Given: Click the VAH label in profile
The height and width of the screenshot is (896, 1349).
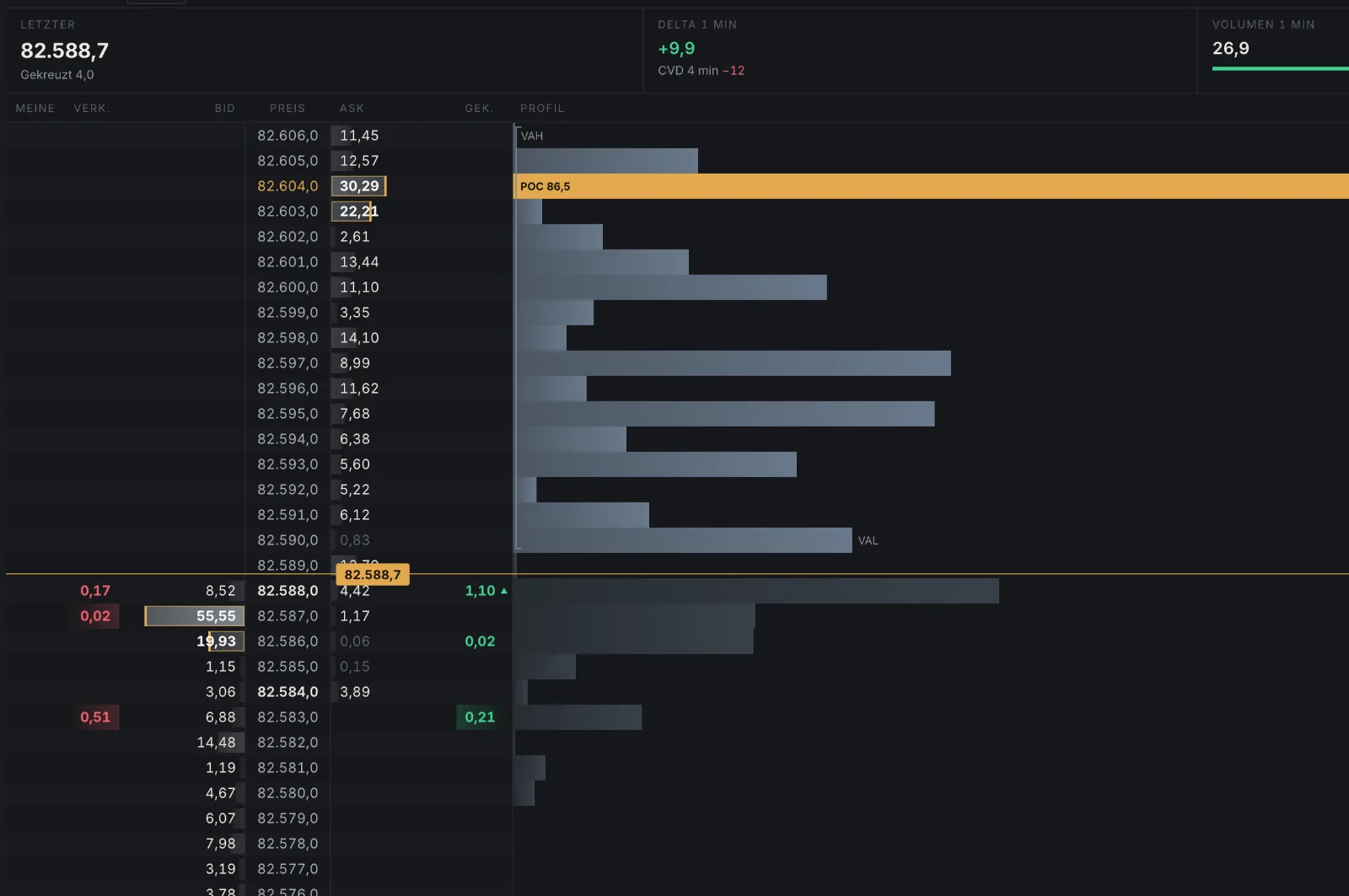Looking at the screenshot, I should (x=532, y=137).
